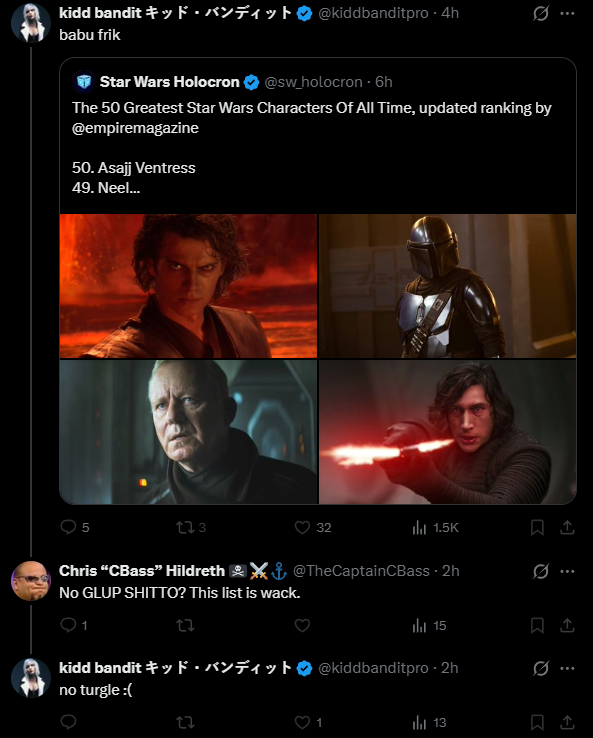593x738 pixels.
Task: Share the babu frik tweet
Action: (x=567, y=528)
